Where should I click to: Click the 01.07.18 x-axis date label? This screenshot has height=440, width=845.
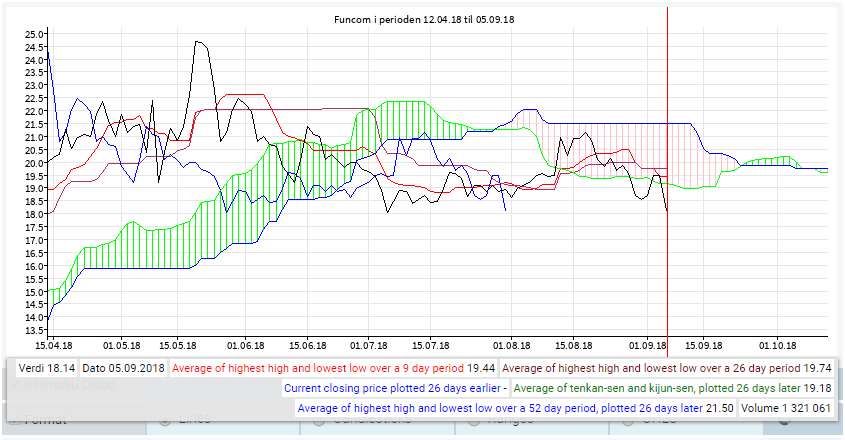[x=369, y=346]
